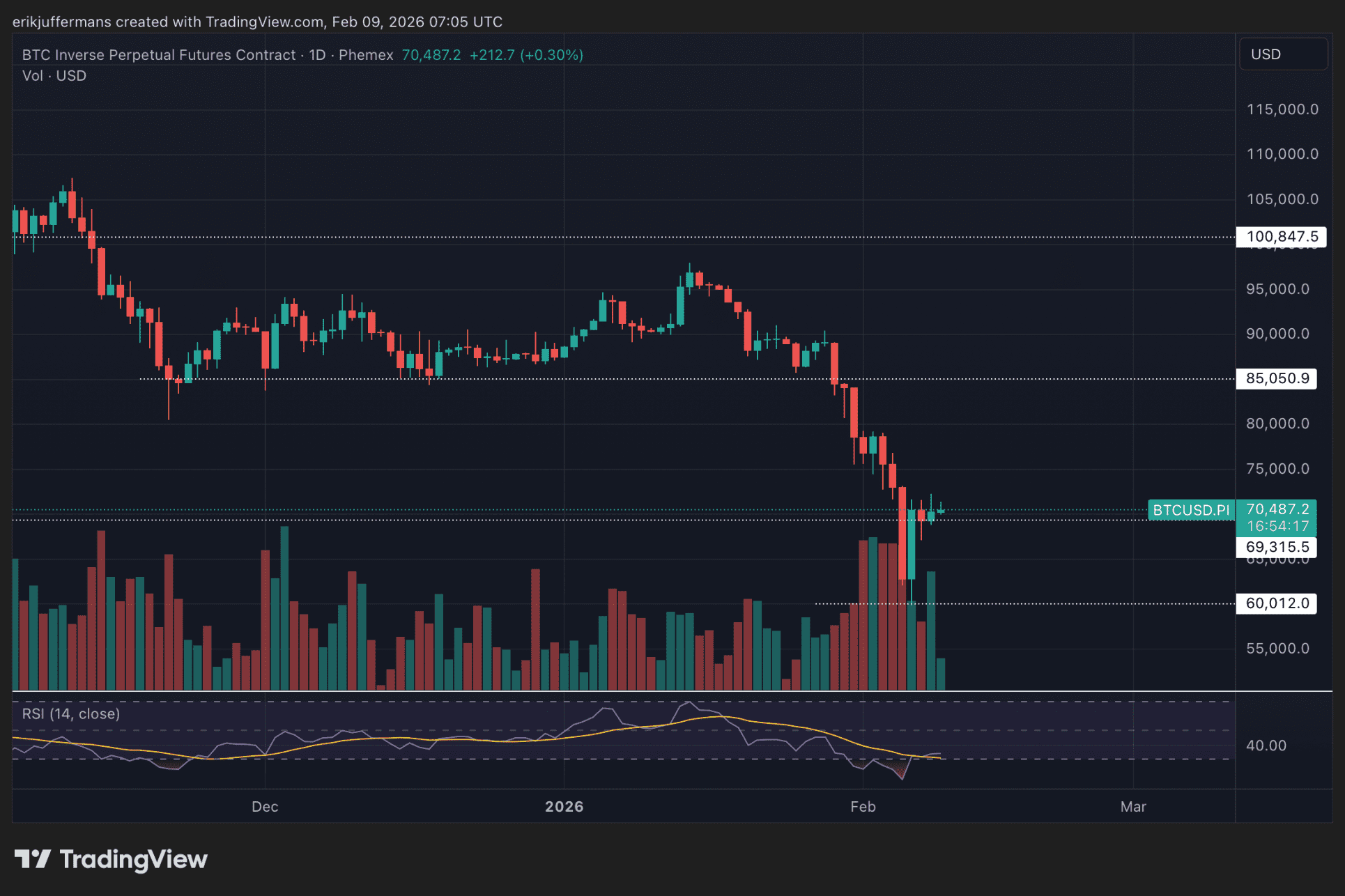This screenshot has height=896, width=1345.
Task: Click the RSI (14, close) indicator title
Action: (71, 713)
